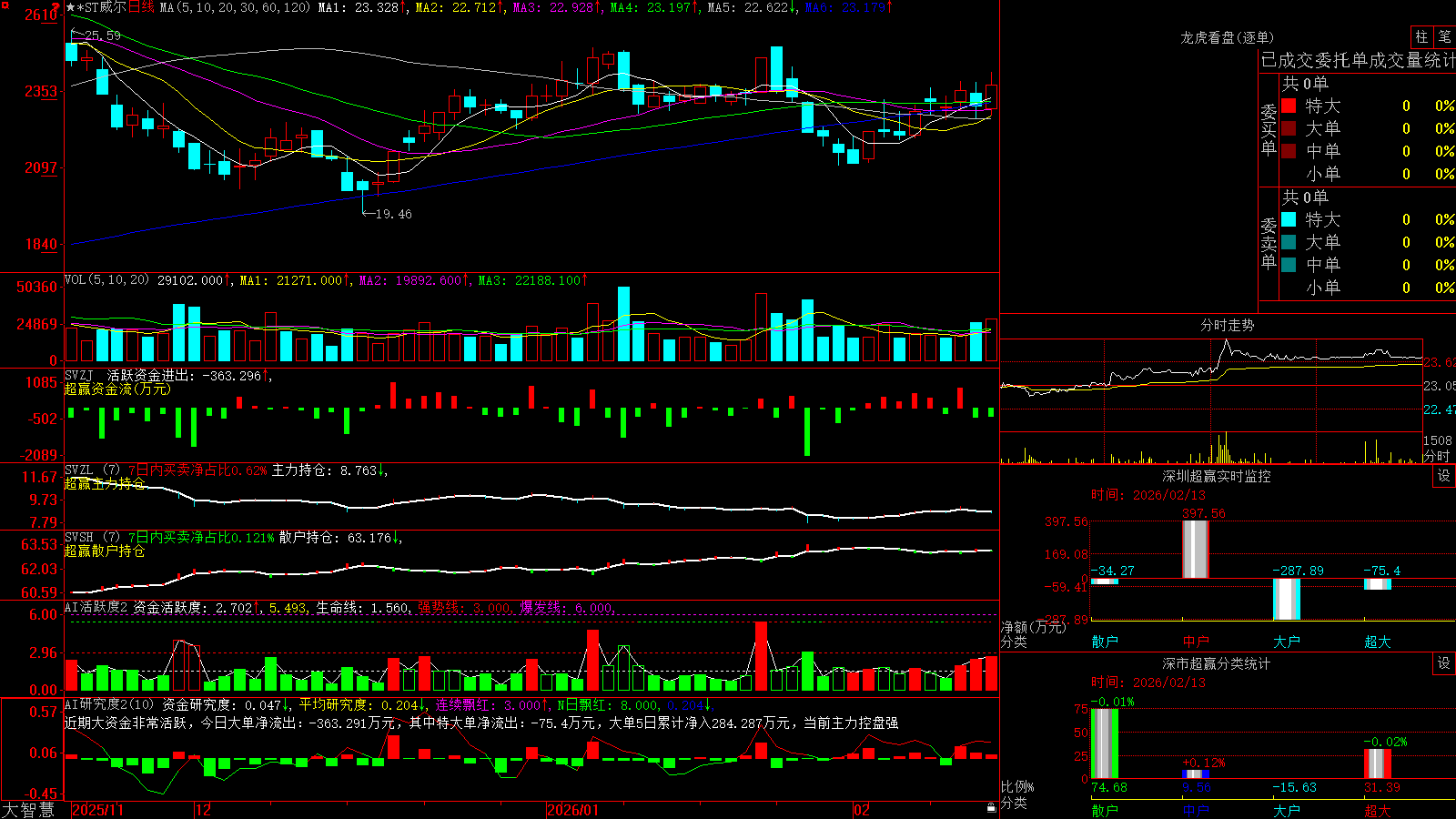Click the star marker before *ST威尔
Viewport: 1456px width, 819px height.
tap(70, 7)
